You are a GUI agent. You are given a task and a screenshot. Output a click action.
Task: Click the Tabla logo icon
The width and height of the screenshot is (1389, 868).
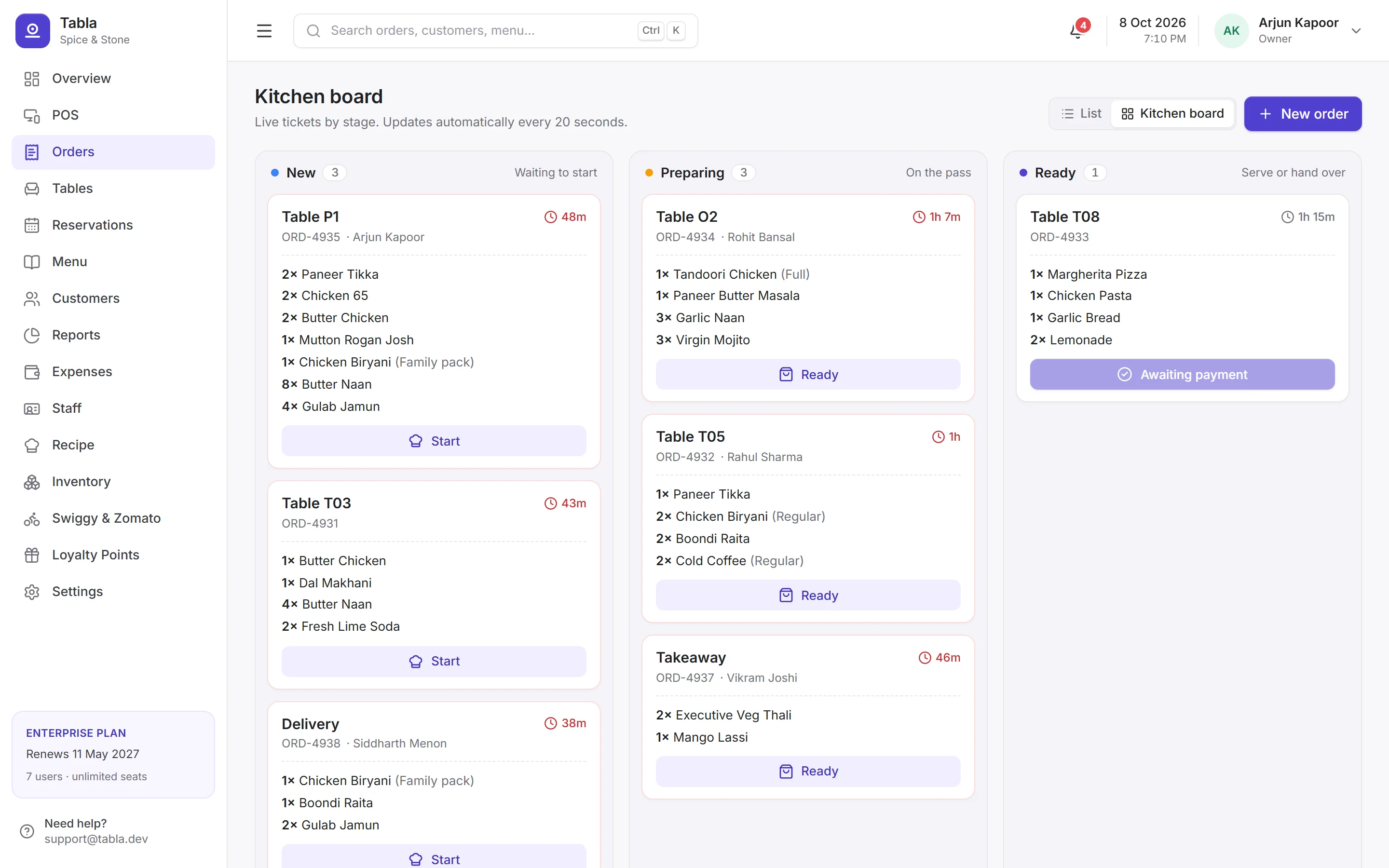[33, 30]
